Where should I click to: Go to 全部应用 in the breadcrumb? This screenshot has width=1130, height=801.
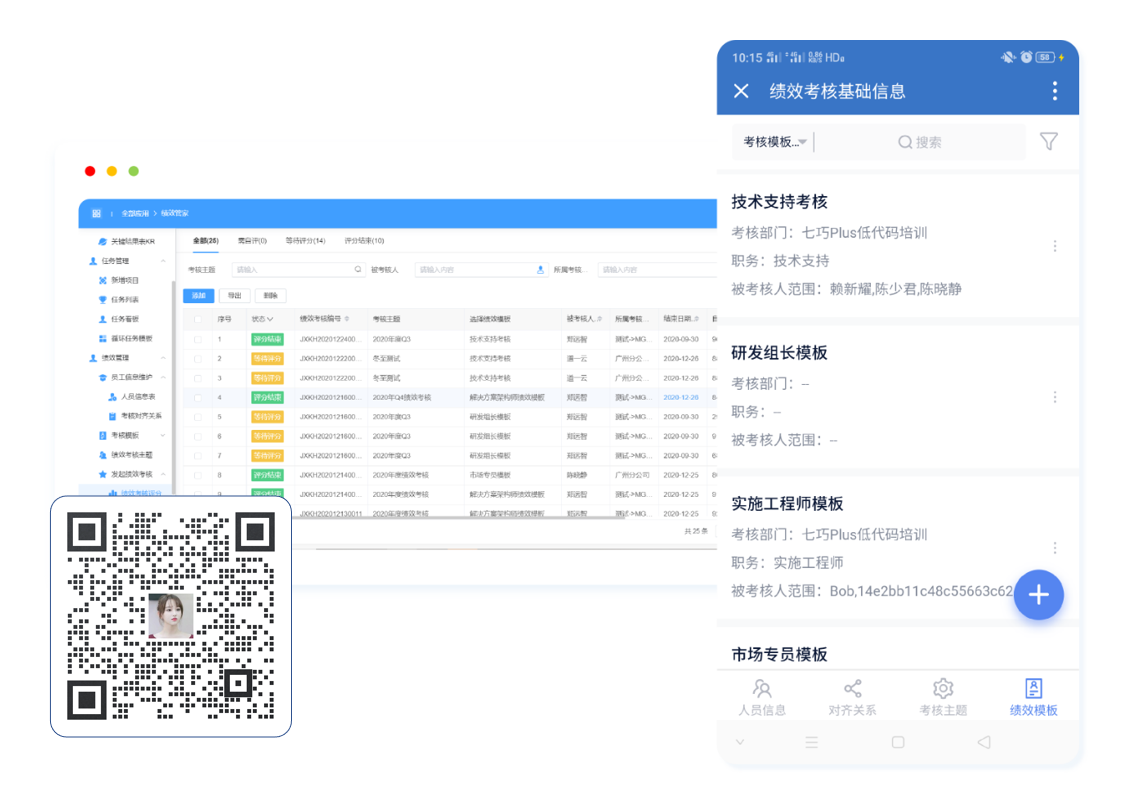(134, 213)
